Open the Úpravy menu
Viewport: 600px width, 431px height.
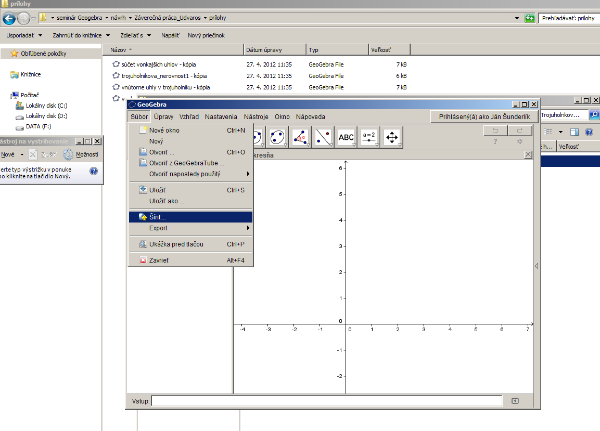163,117
